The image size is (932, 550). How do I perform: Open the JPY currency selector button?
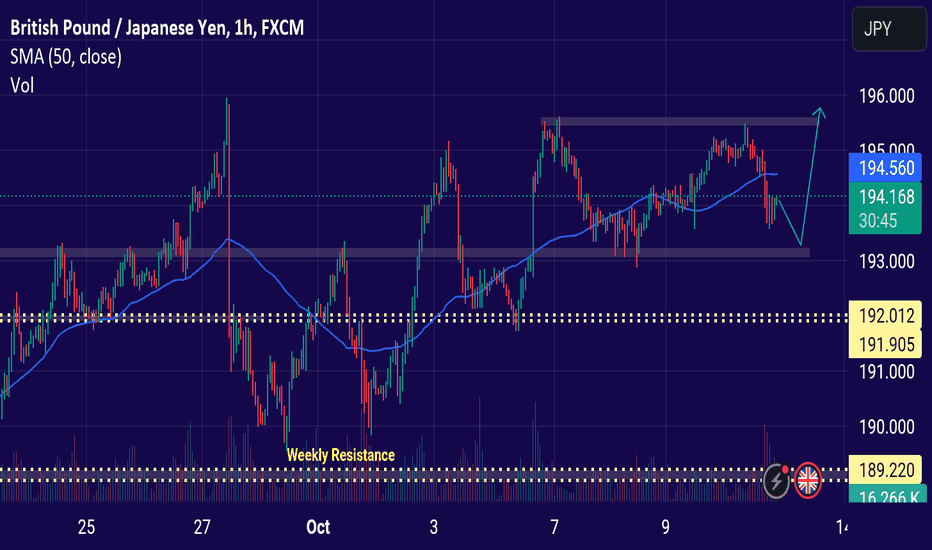coord(889,29)
